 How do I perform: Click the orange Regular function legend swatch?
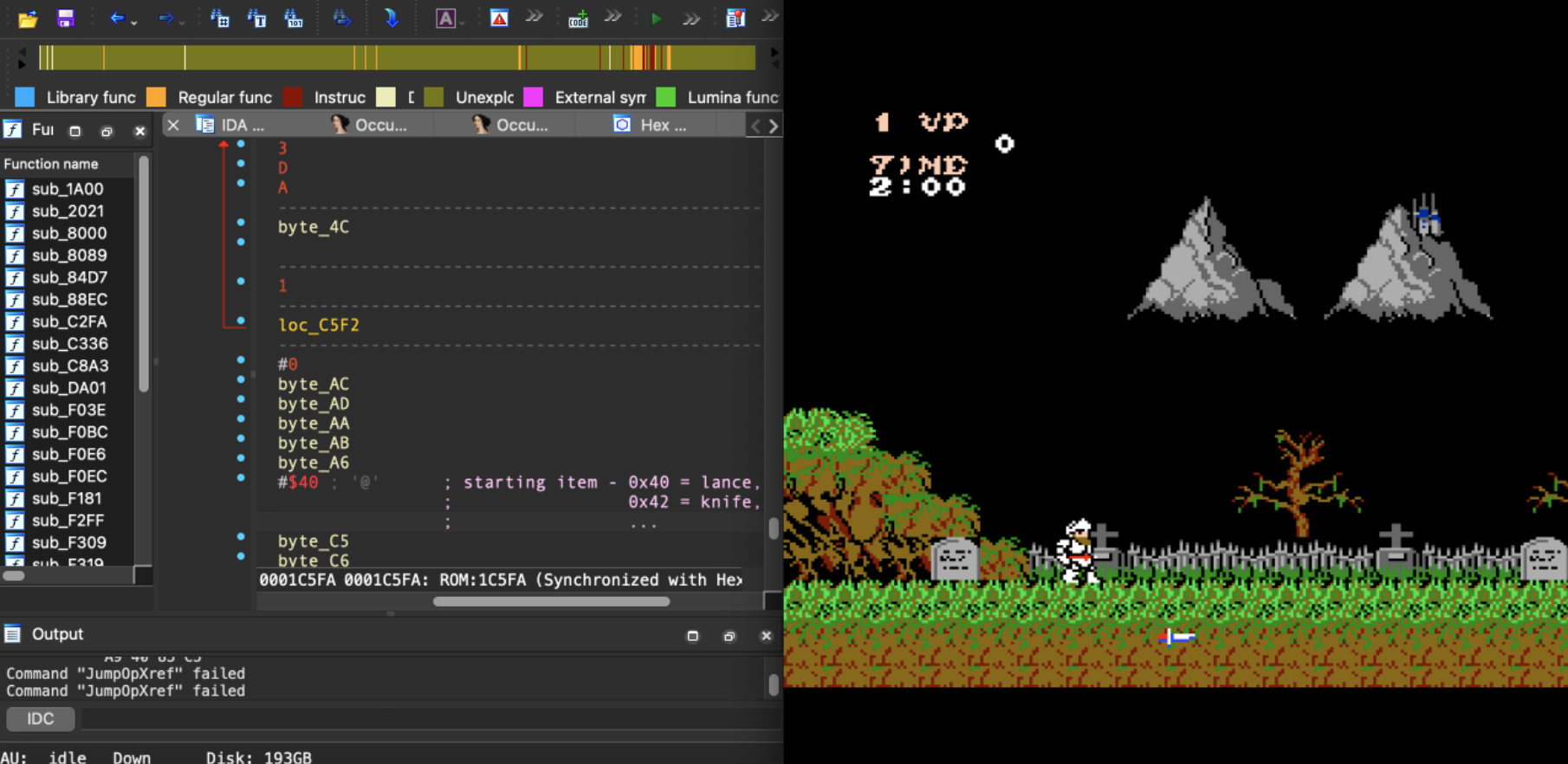[157, 97]
